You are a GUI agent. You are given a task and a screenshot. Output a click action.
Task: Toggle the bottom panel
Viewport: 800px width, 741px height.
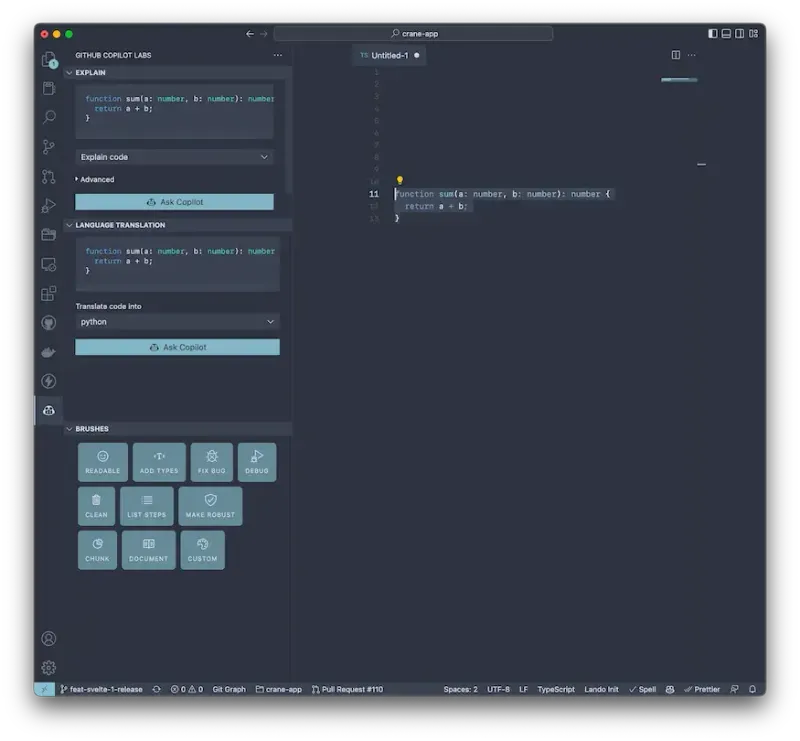point(726,34)
